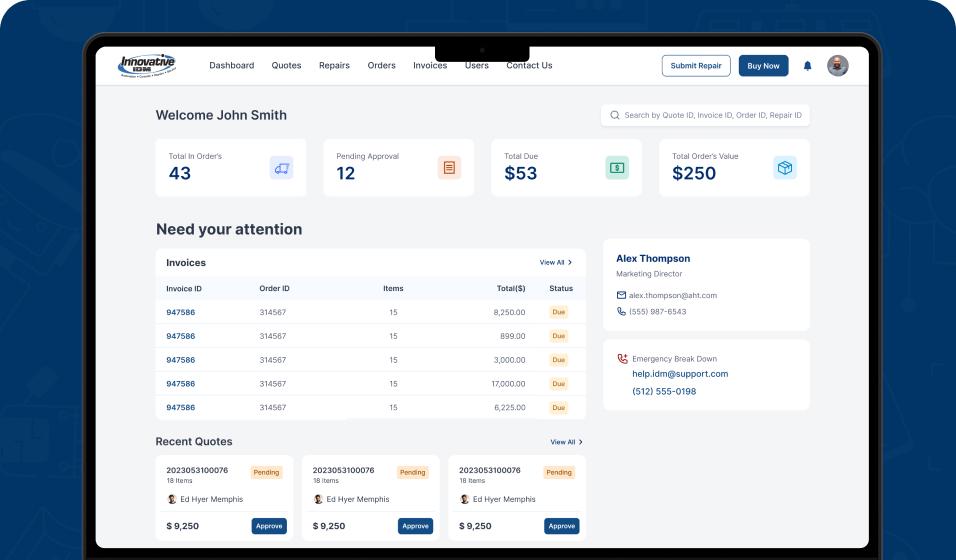Viewport: 956px width, 560px height.
Task: Click the phone icon beside (555) 987-6543
Action: coord(621,312)
